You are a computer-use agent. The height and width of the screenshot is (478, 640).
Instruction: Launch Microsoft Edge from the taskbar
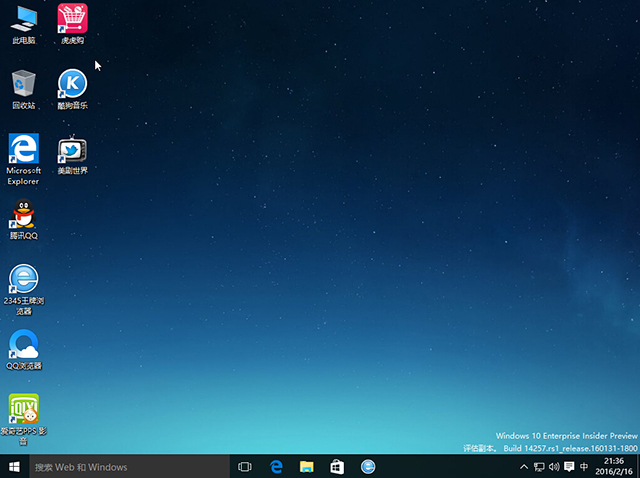pyautogui.click(x=277, y=467)
